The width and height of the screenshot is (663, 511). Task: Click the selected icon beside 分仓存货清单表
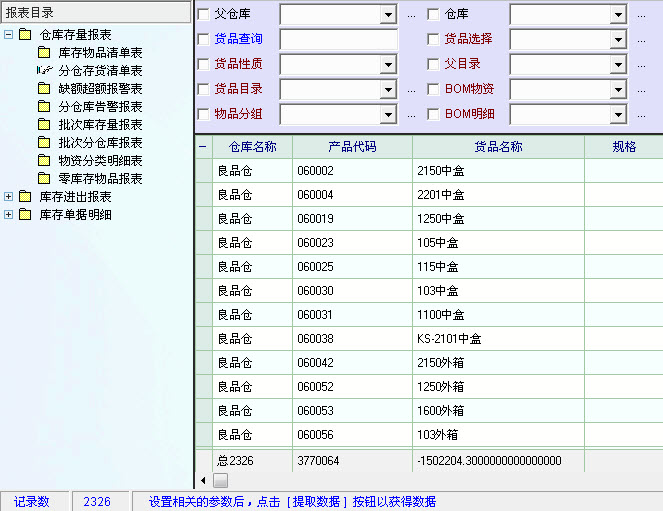[43, 71]
